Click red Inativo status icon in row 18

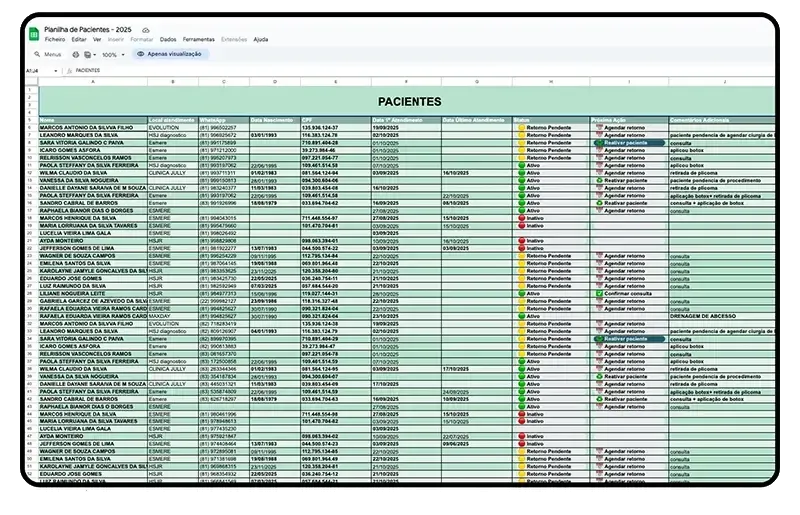click(521, 218)
